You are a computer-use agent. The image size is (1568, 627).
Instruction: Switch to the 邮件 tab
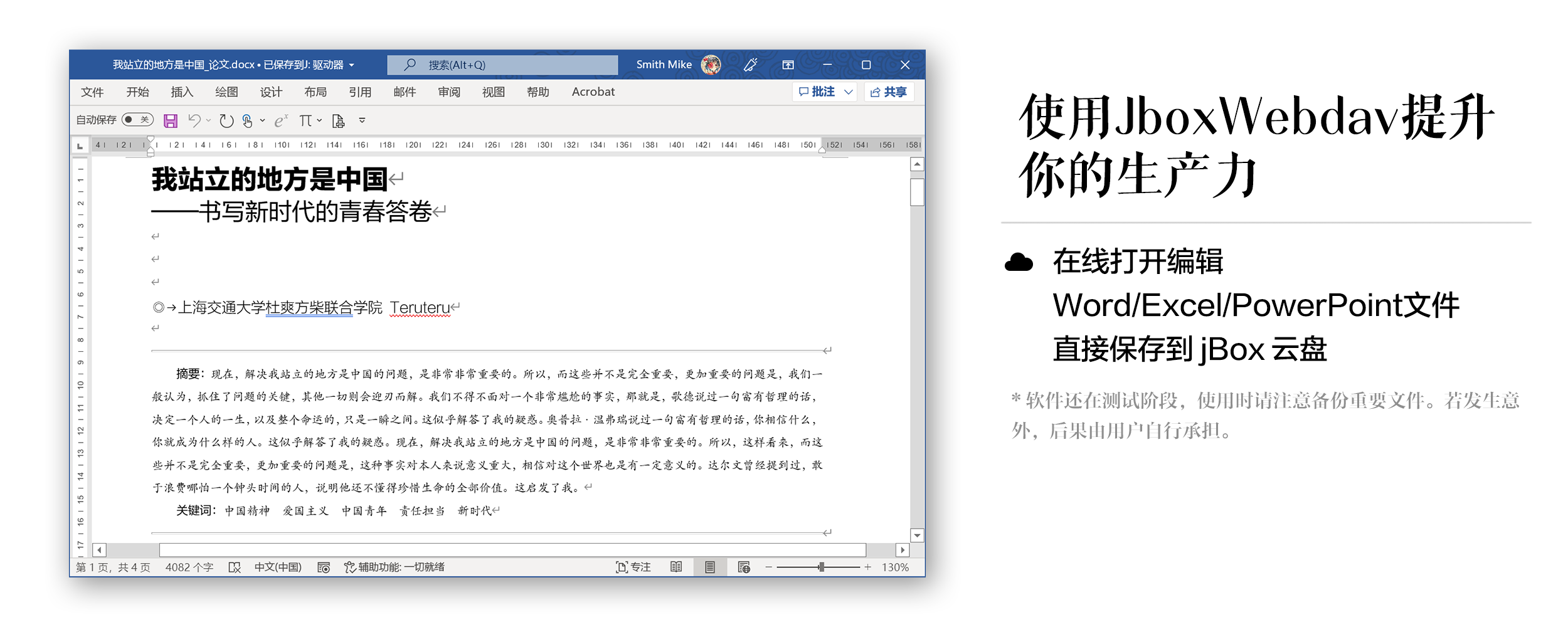point(405,92)
